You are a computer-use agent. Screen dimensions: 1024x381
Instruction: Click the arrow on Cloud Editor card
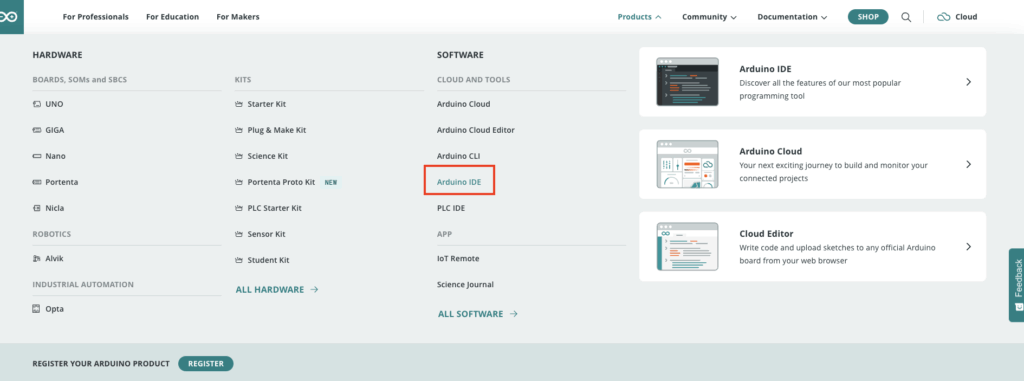click(x=968, y=246)
